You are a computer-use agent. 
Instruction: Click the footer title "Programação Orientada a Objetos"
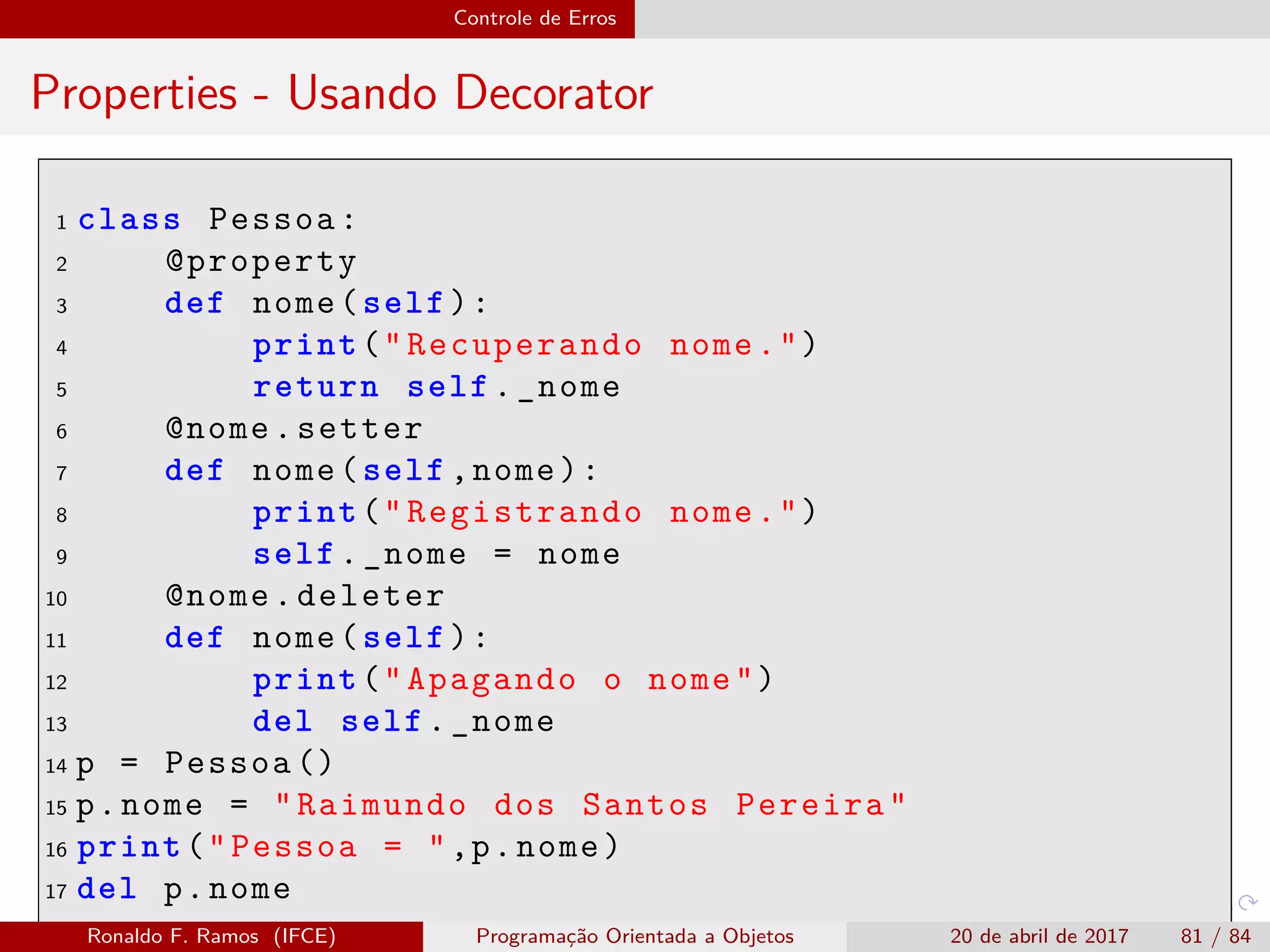[635, 936]
